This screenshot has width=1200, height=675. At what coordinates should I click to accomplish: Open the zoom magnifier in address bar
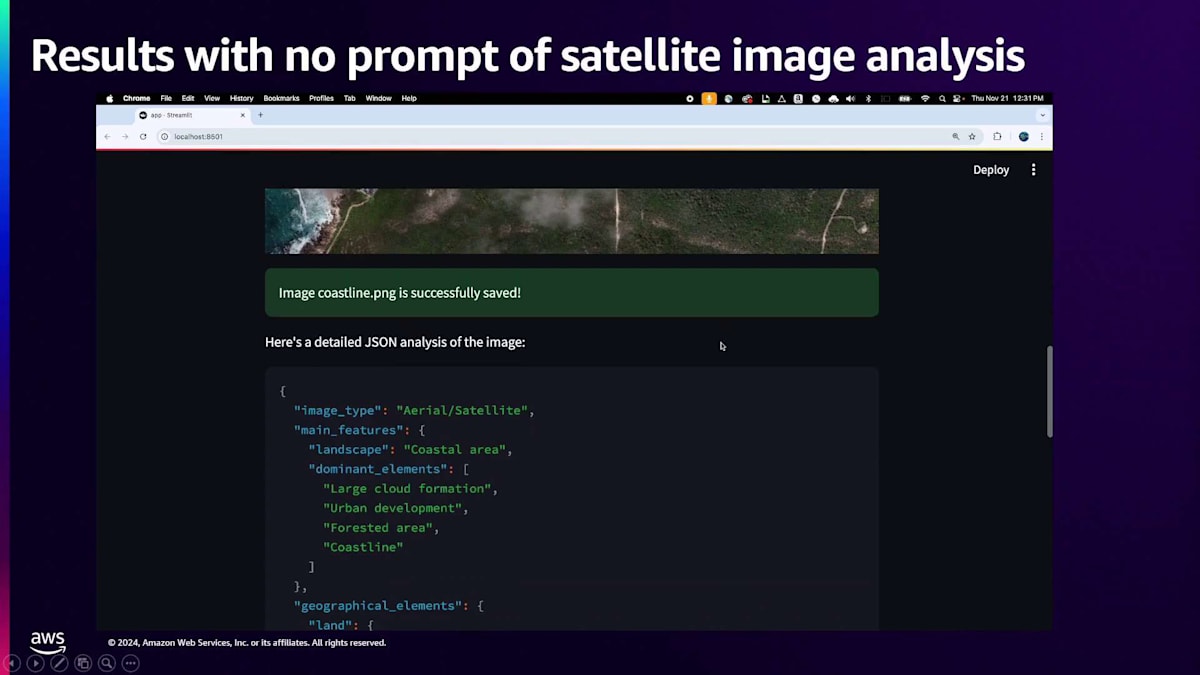[955, 136]
